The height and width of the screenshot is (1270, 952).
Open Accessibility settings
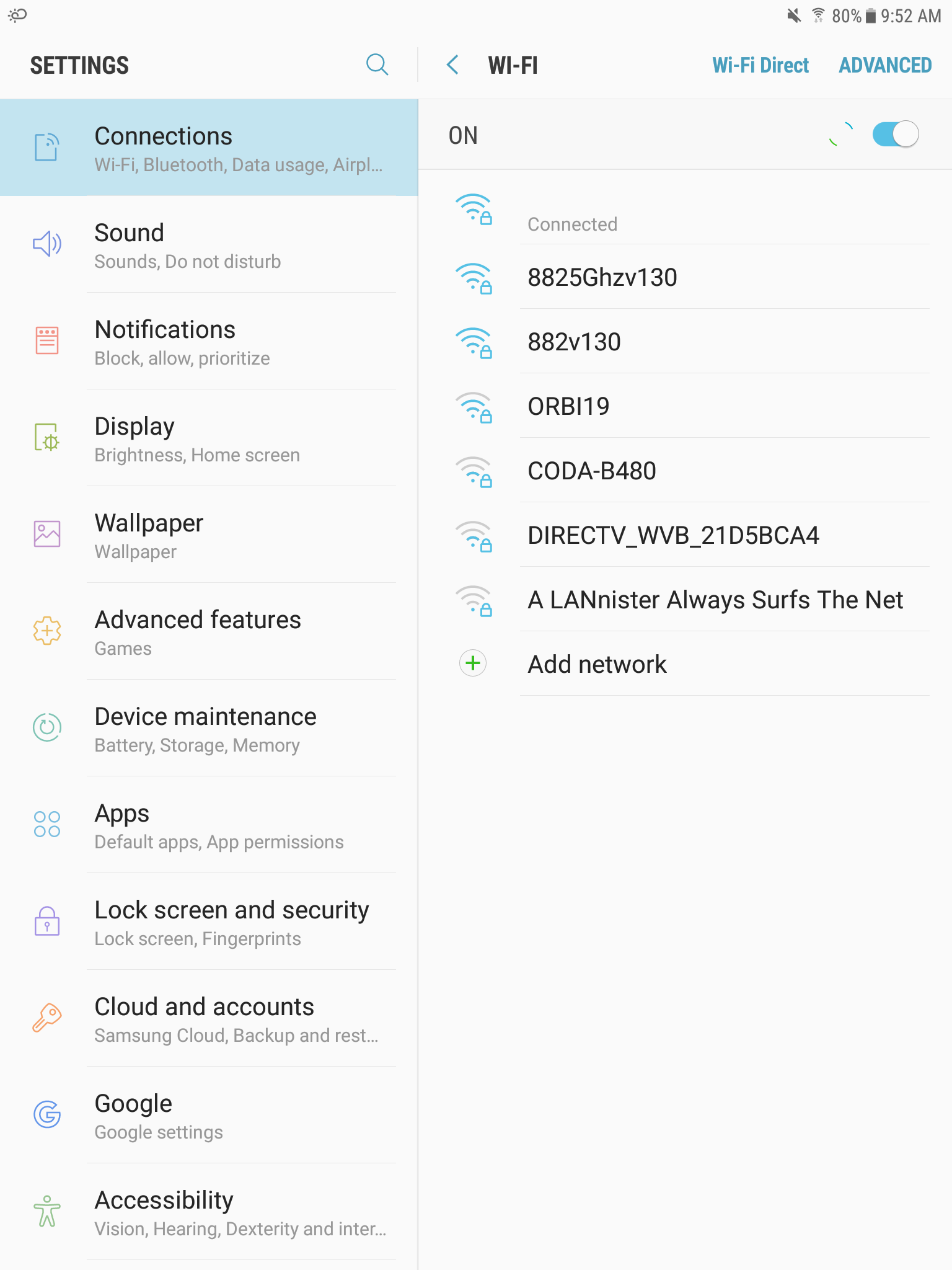click(x=209, y=1212)
